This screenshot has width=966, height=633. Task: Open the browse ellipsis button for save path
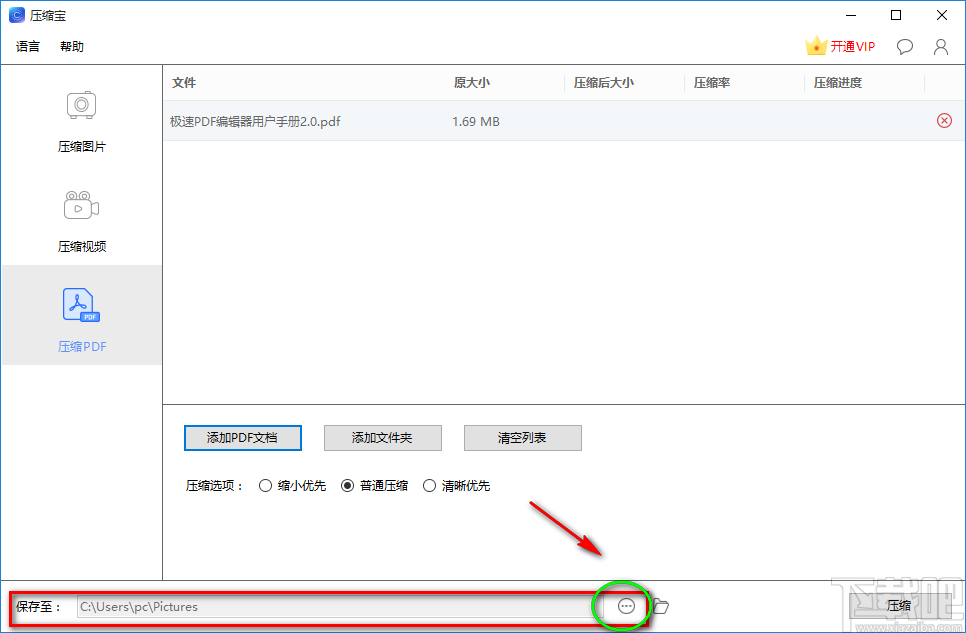tap(626, 606)
